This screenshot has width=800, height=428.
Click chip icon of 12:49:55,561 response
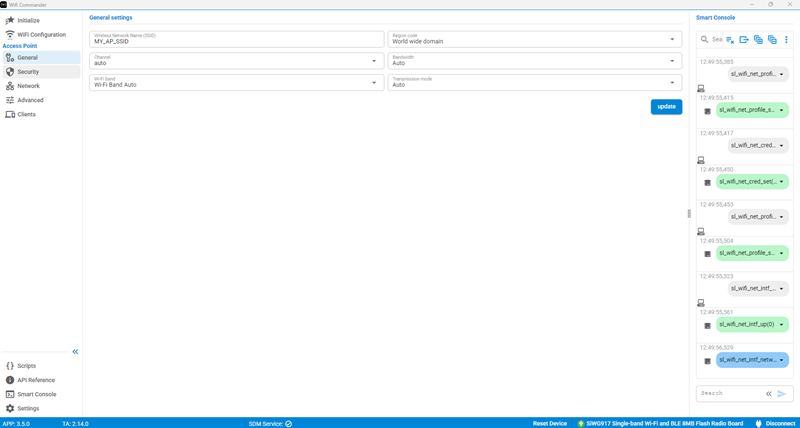point(707,325)
